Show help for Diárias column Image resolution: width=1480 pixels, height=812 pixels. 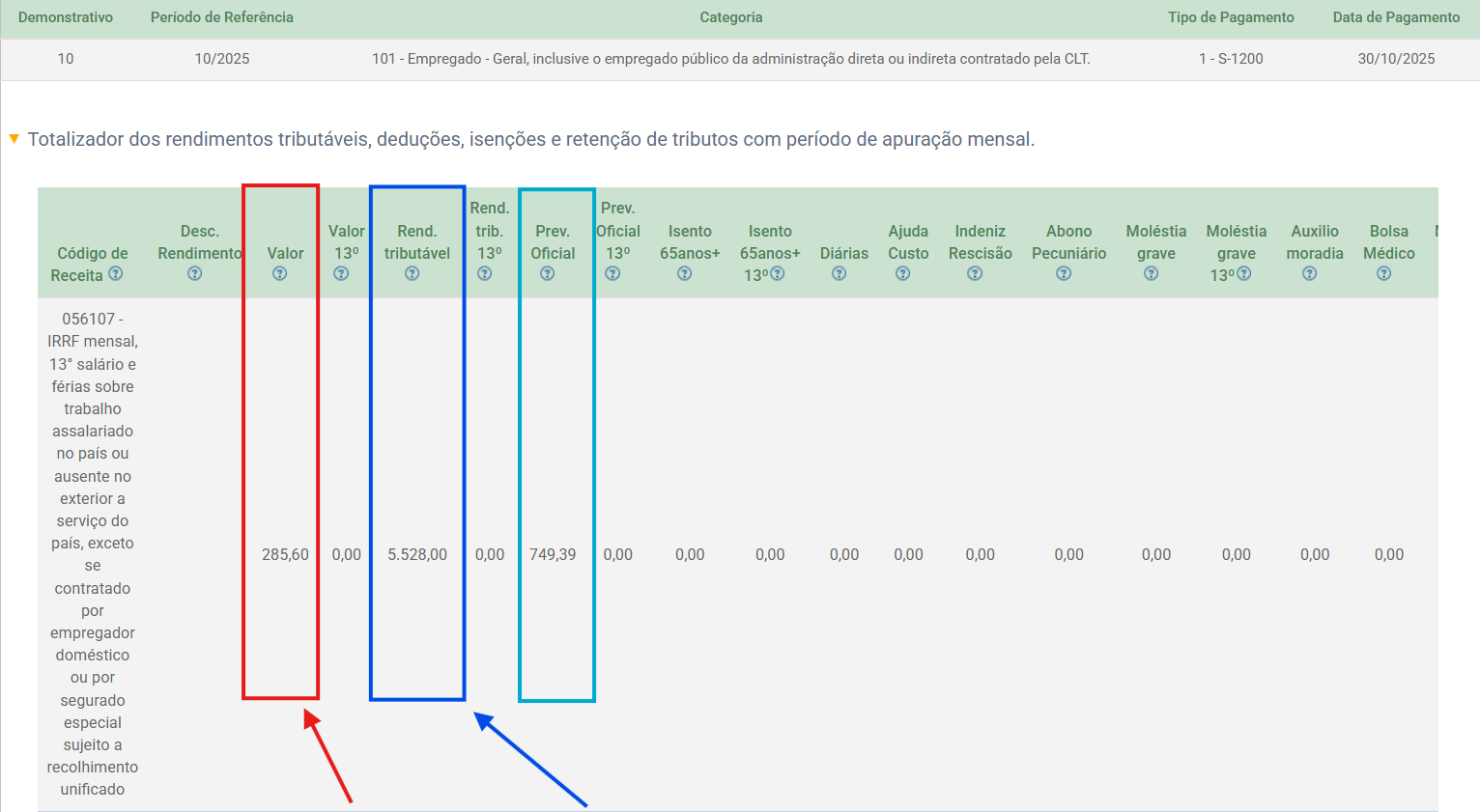coord(840,274)
